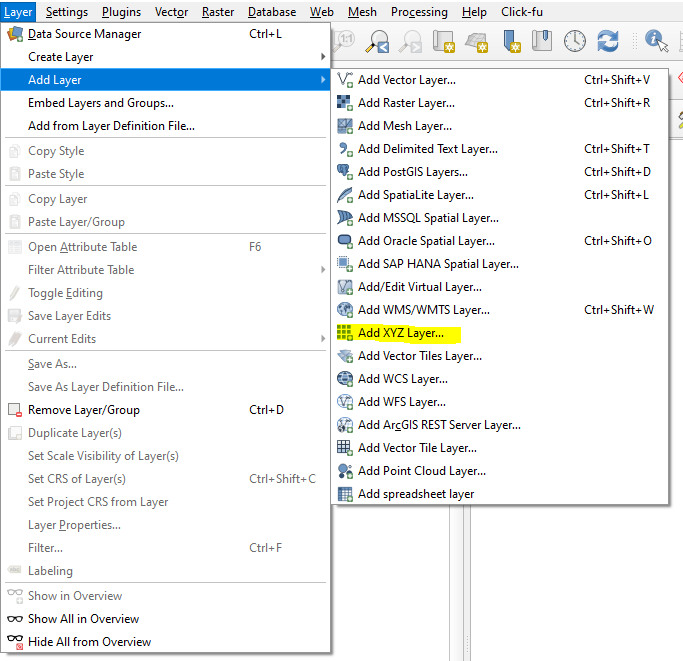Screen dimensions: 683x661
Task: Select Add Delimited Text Layer entry
Action: point(500,149)
